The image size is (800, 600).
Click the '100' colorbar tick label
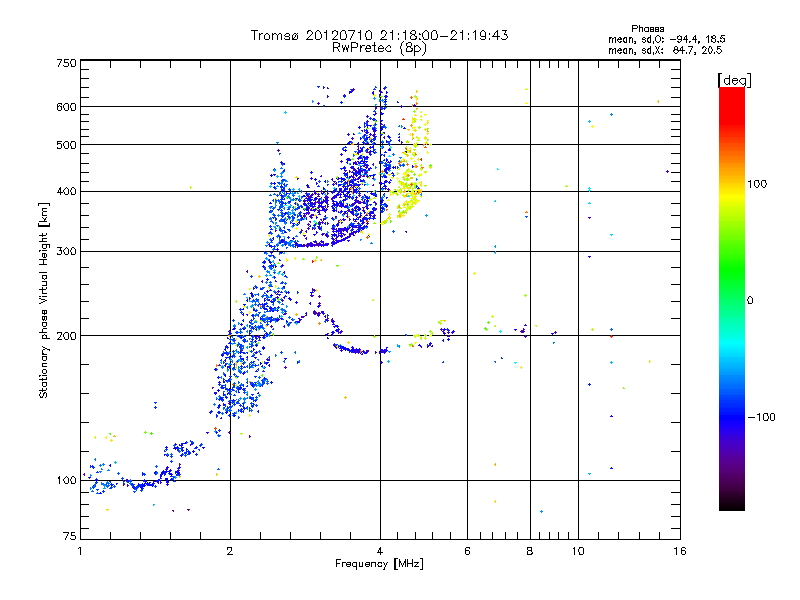757,184
